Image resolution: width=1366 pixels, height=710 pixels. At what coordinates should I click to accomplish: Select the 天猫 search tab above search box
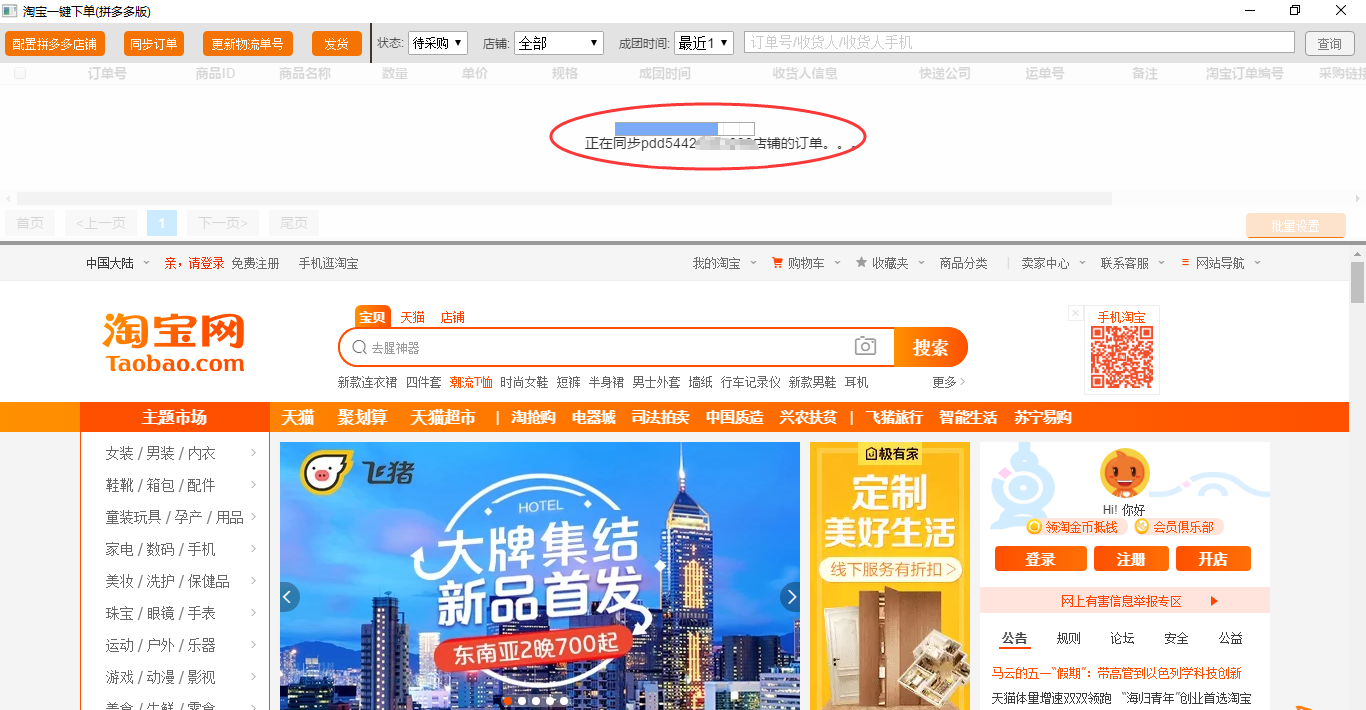[x=412, y=317]
